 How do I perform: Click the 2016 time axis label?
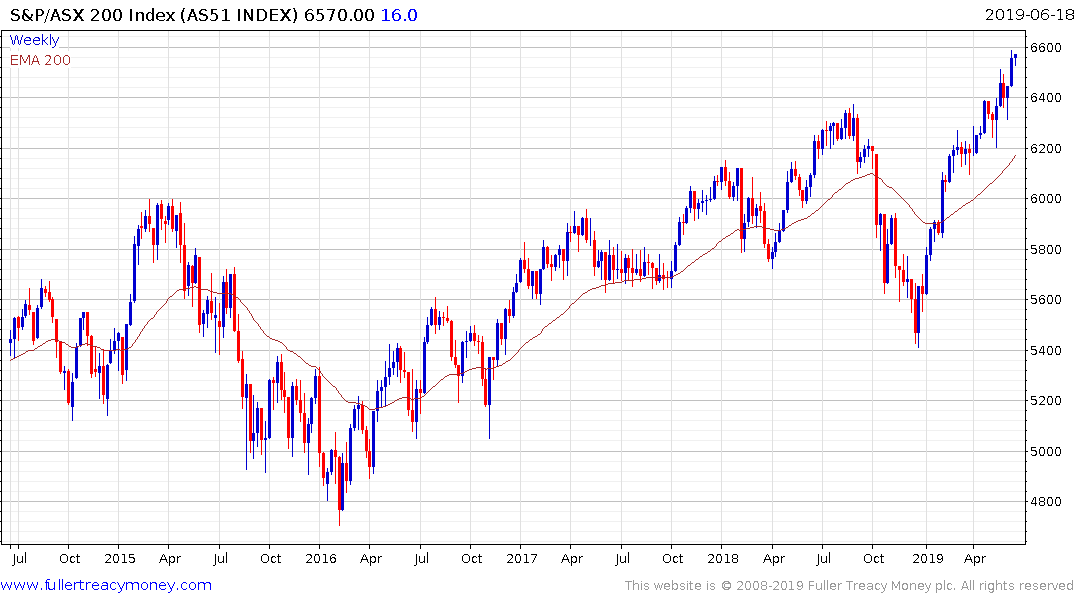[320, 558]
